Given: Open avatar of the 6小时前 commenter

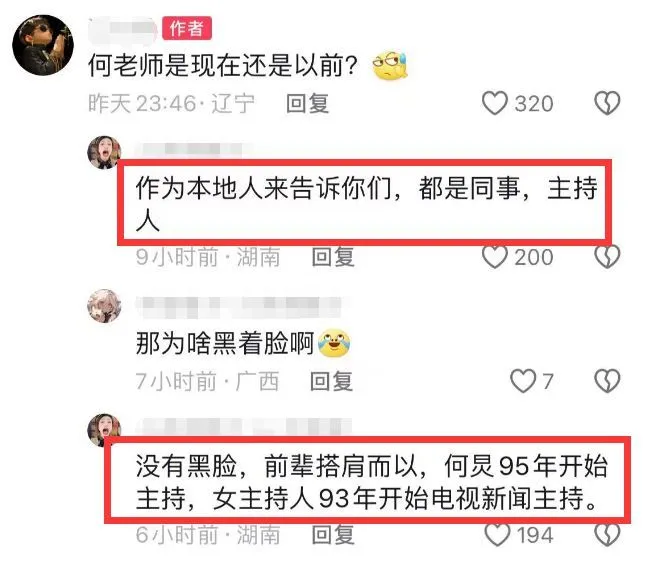Looking at the screenshot, I should (104, 430).
